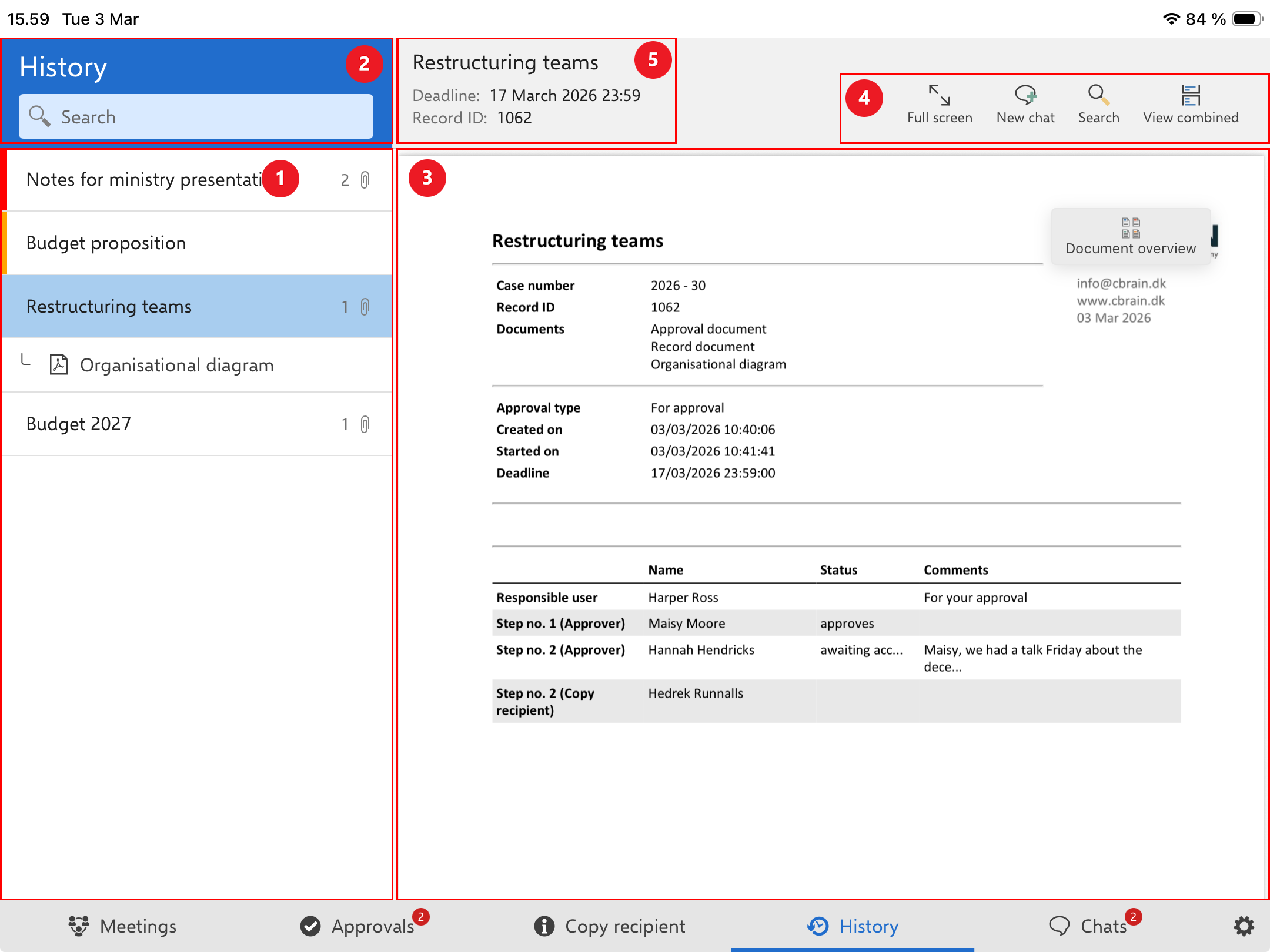Click magnifier icon in History search

[39, 116]
